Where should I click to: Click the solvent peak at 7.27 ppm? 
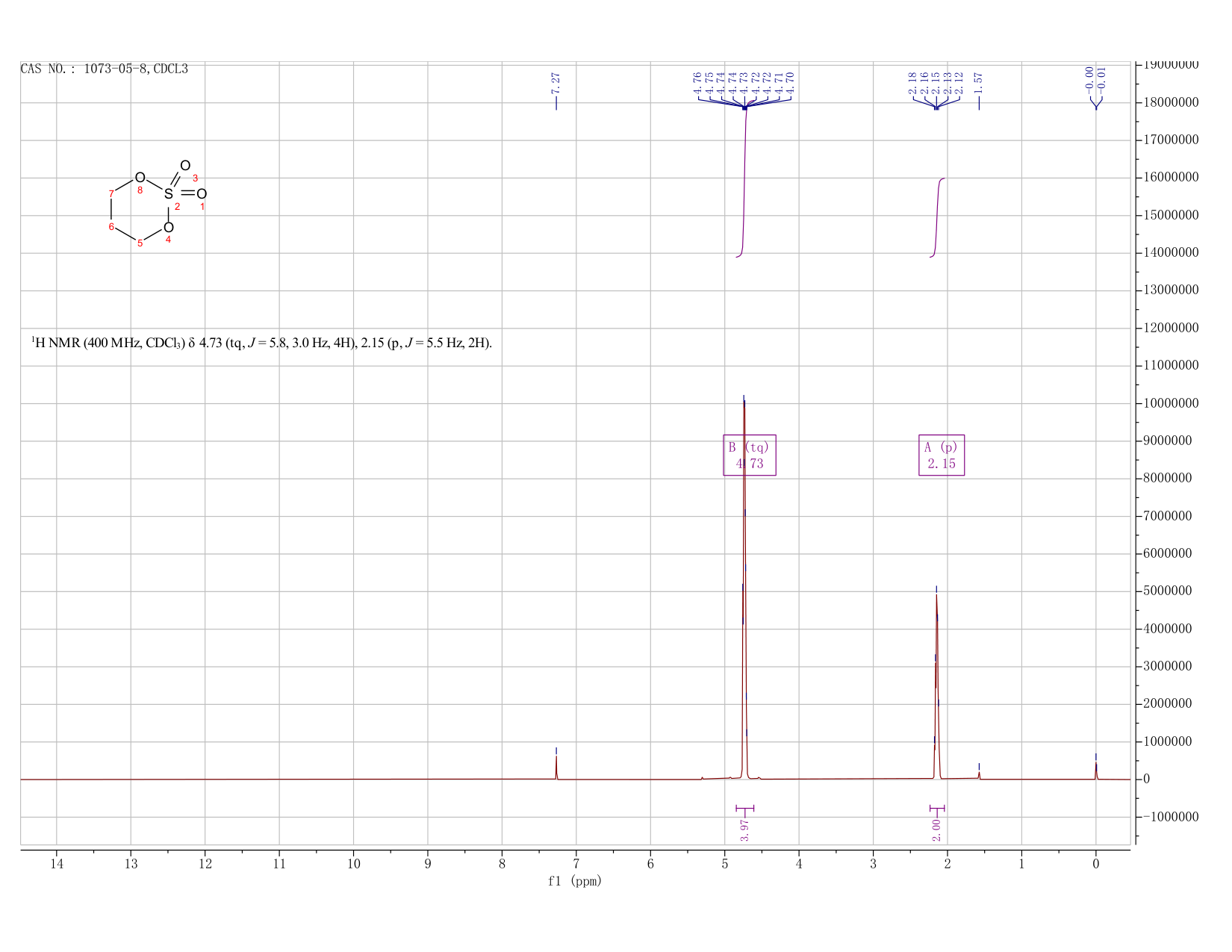(x=556, y=767)
